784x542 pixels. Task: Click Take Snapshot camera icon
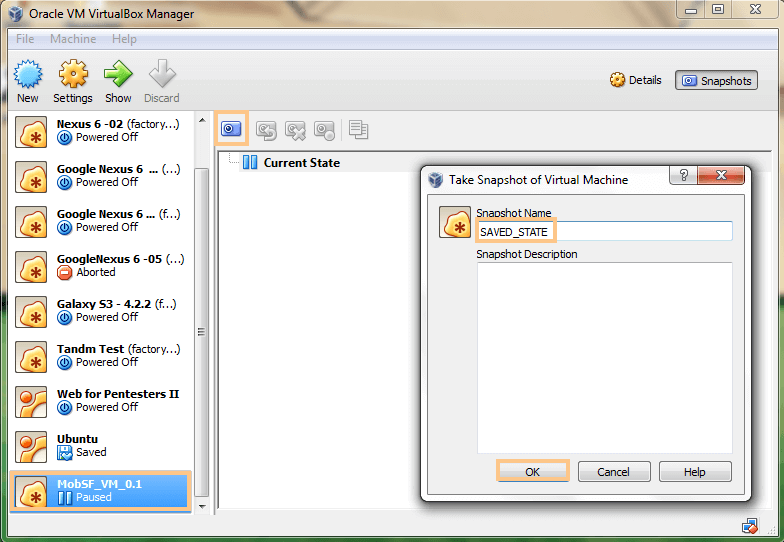tap(231, 129)
